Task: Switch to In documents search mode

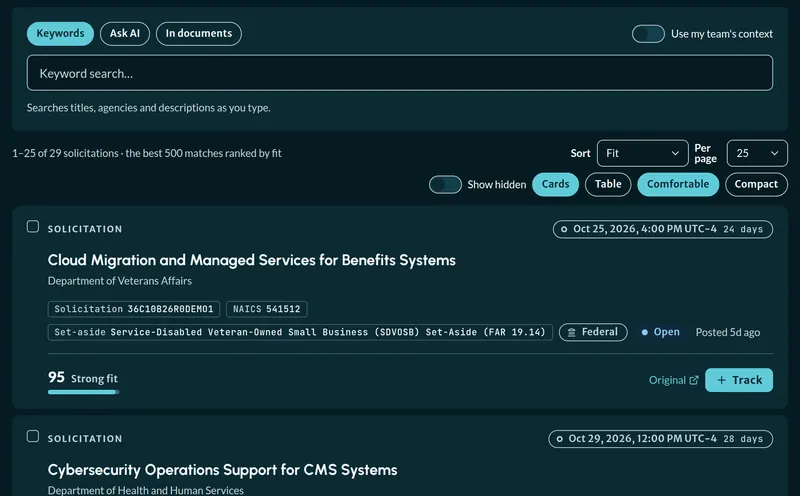Action: tap(198, 34)
